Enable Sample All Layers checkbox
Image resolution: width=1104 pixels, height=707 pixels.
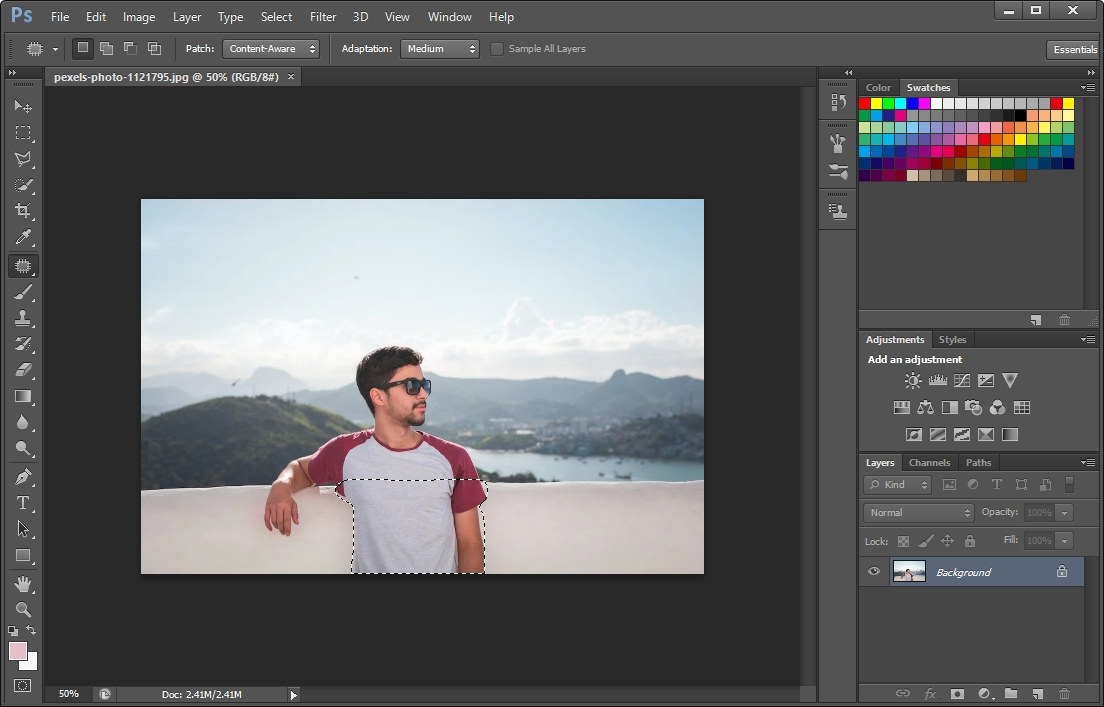[497, 49]
